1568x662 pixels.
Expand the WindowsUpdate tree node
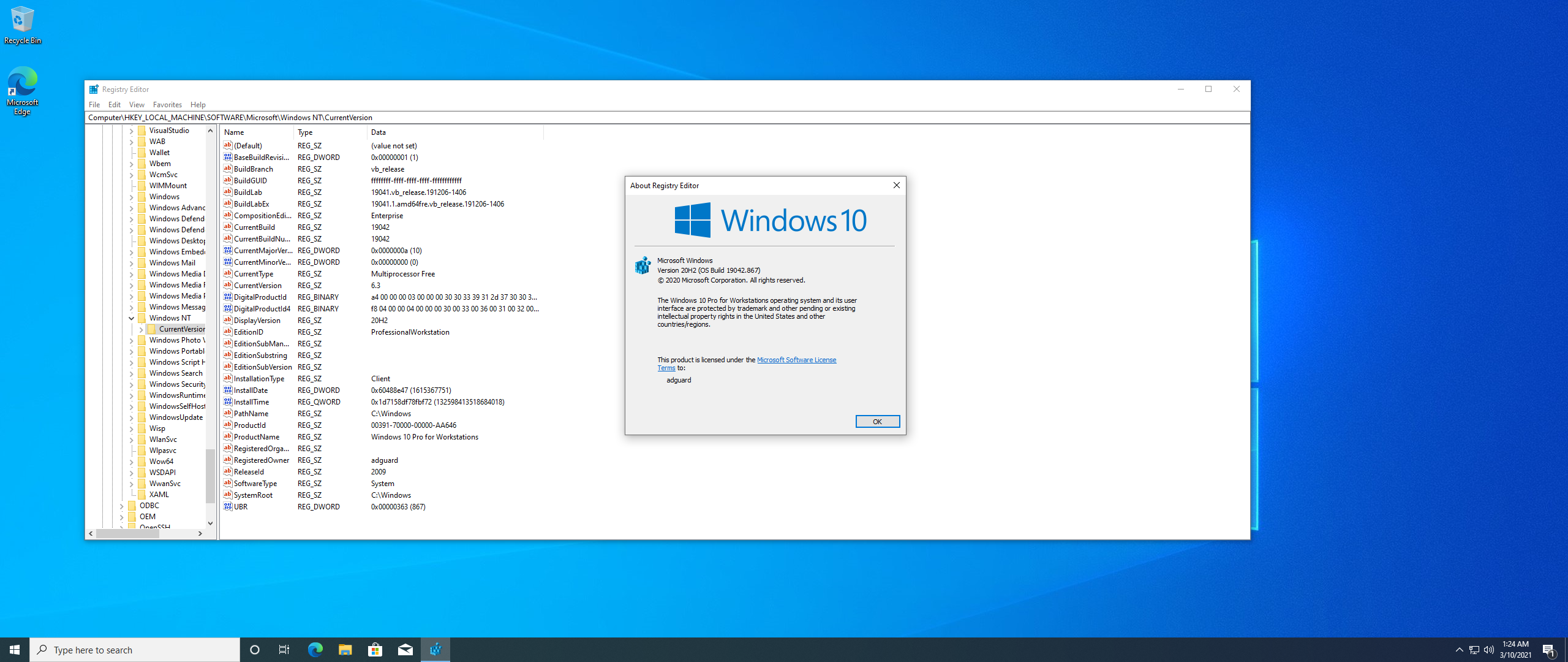(x=131, y=417)
